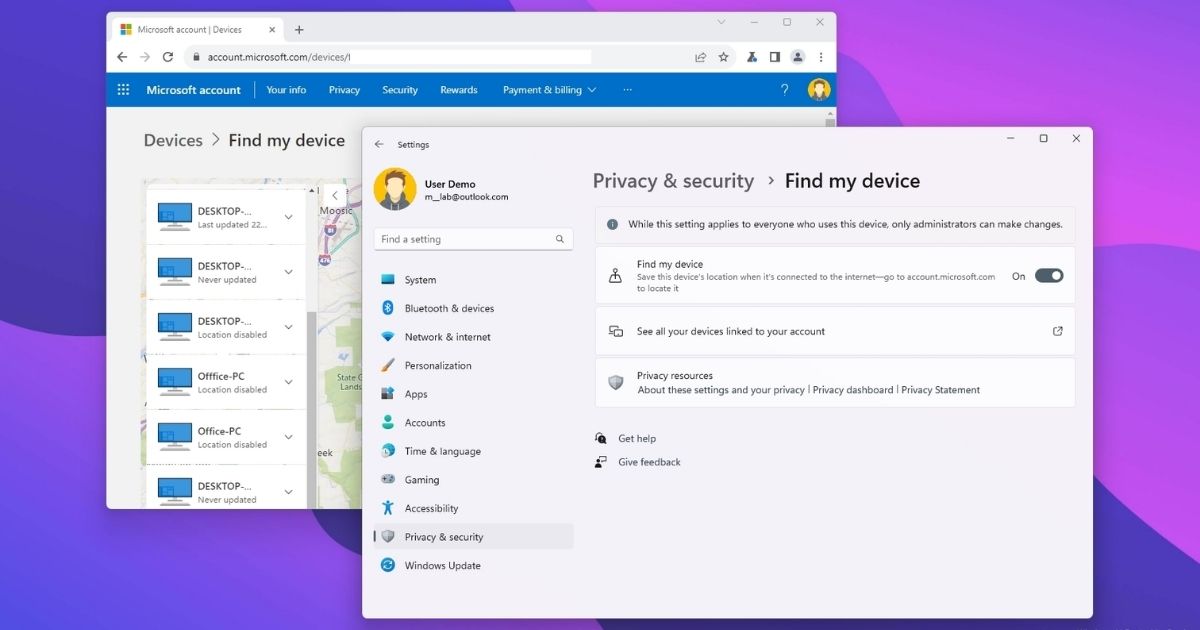Click the Settings back arrow
The width and height of the screenshot is (1200, 630).
(x=379, y=144)
